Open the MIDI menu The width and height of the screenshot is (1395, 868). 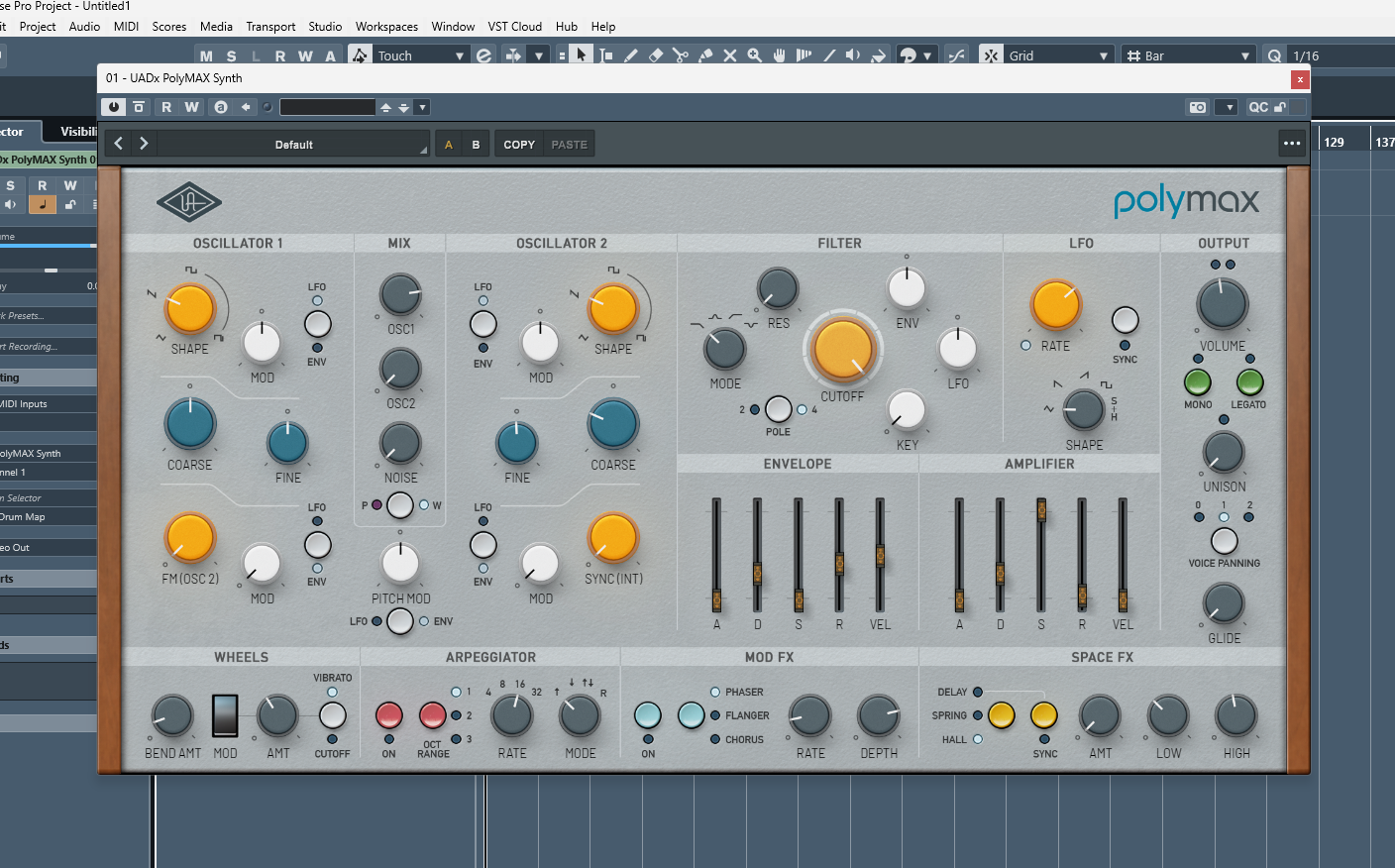click(x=126, y=27)
